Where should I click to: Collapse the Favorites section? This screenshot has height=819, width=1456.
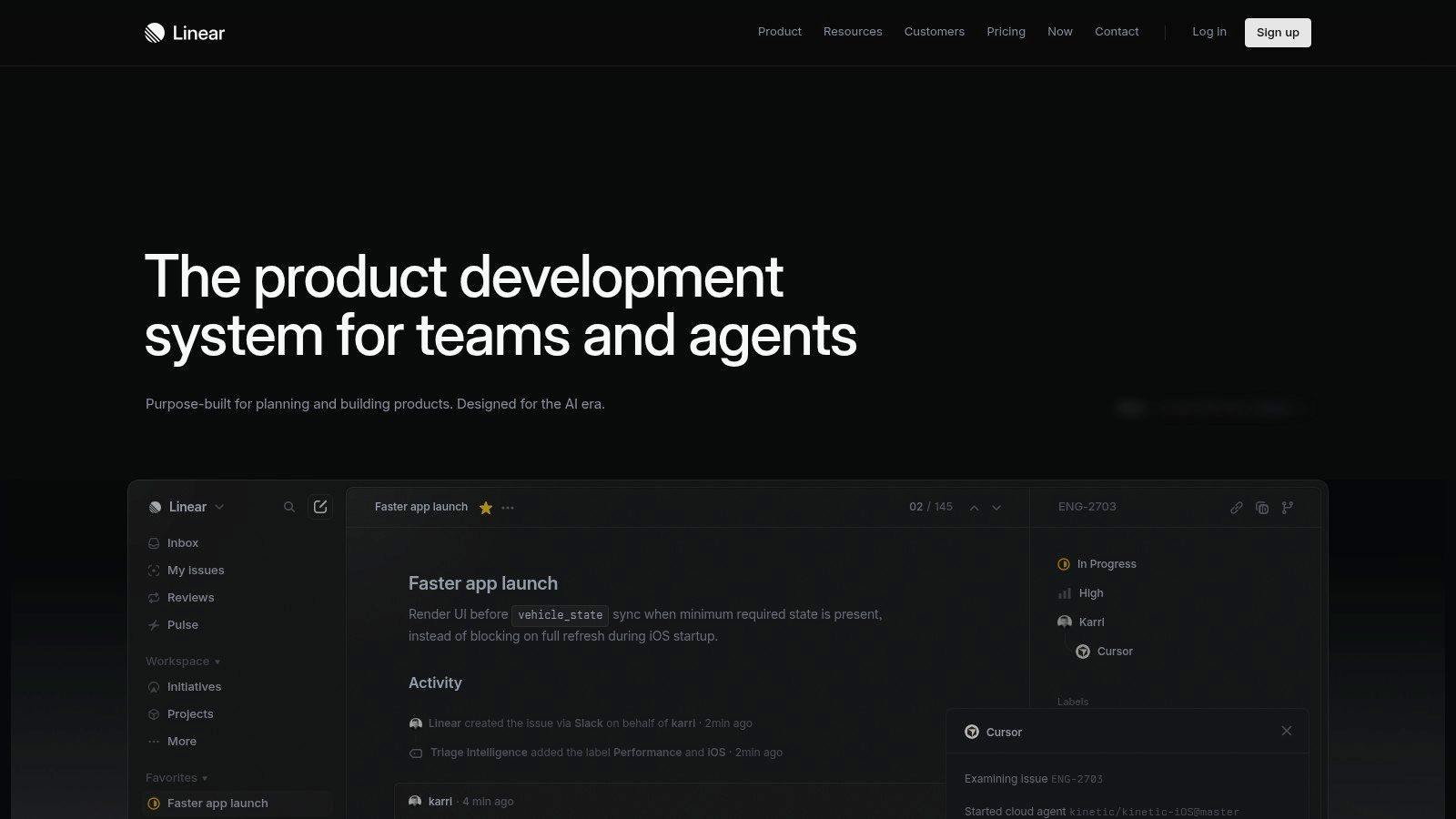coord(177,778)
